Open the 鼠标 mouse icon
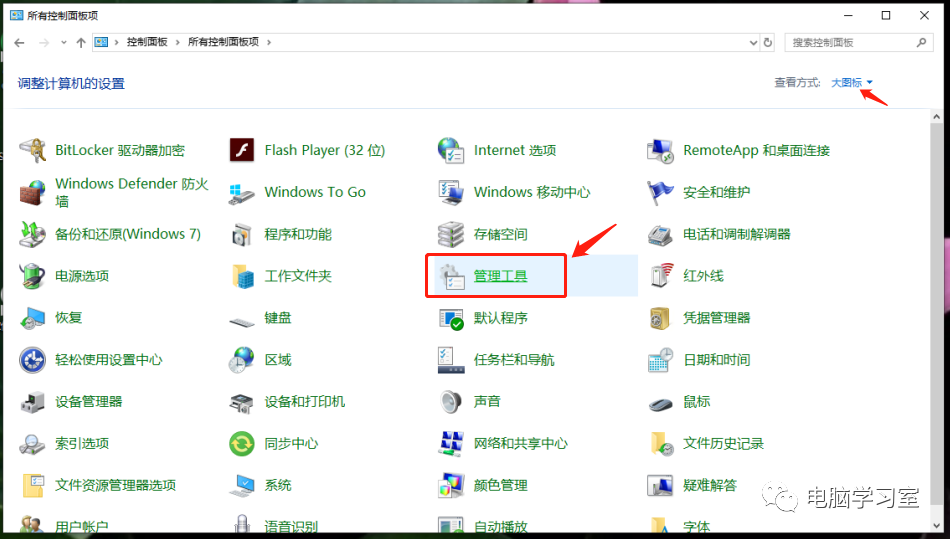 point(660,403)
